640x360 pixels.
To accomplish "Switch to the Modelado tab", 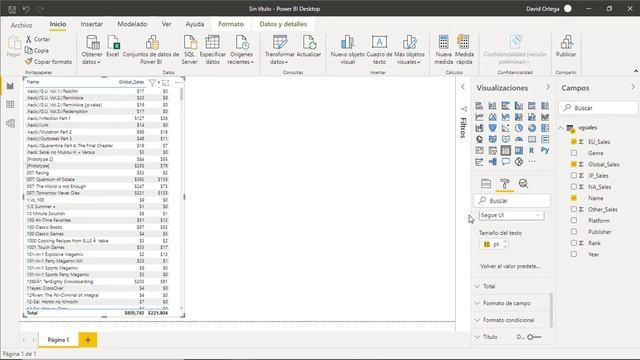I will (x=132, y=24).
